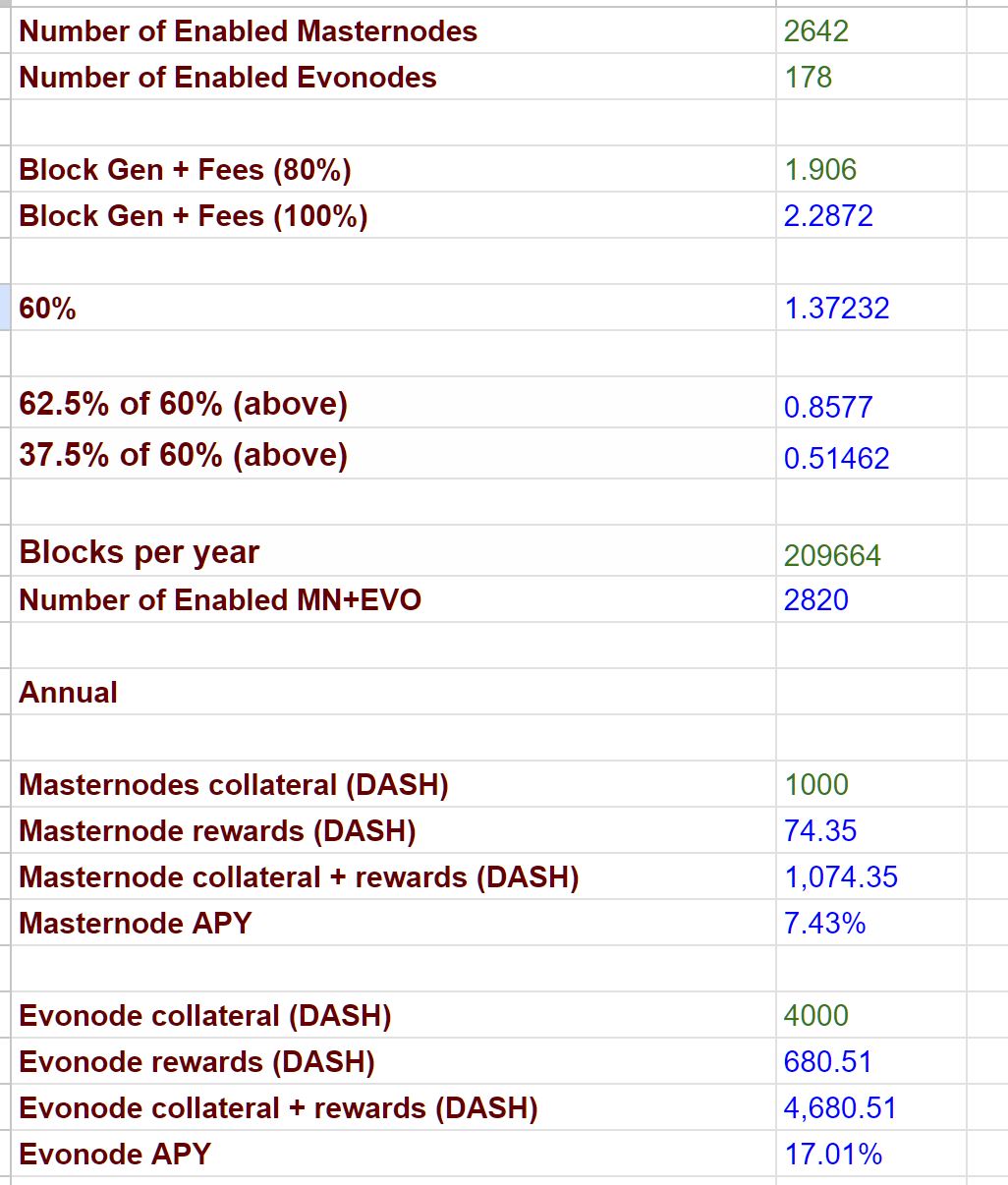
Task: Click the value 1.37232
Action: coord(836,309)
